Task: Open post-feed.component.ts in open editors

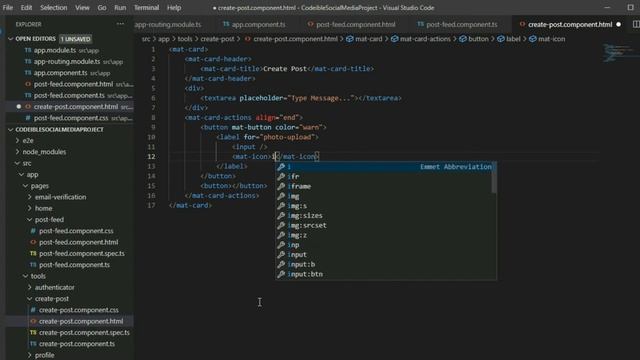Action: click(x=69, y=96)
